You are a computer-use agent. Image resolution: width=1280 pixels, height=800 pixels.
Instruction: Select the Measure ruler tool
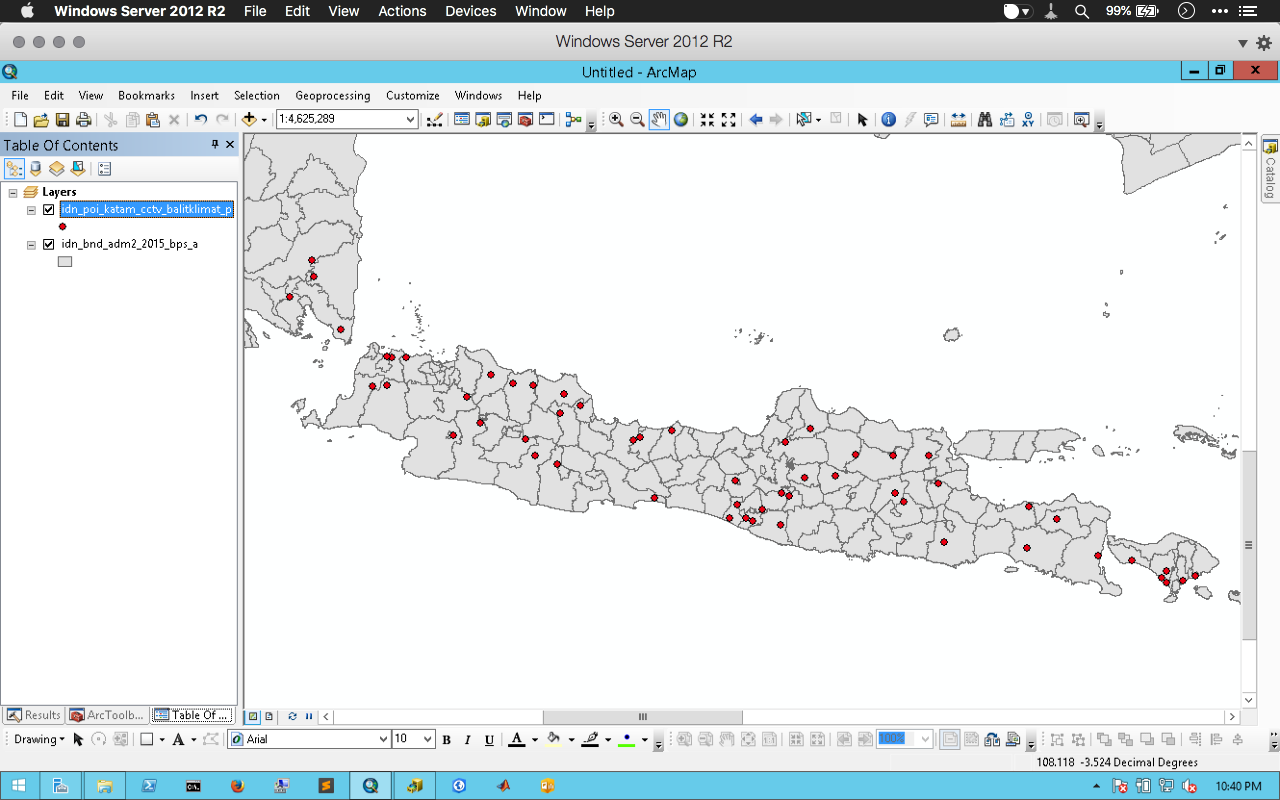click(x=959, y=120)
